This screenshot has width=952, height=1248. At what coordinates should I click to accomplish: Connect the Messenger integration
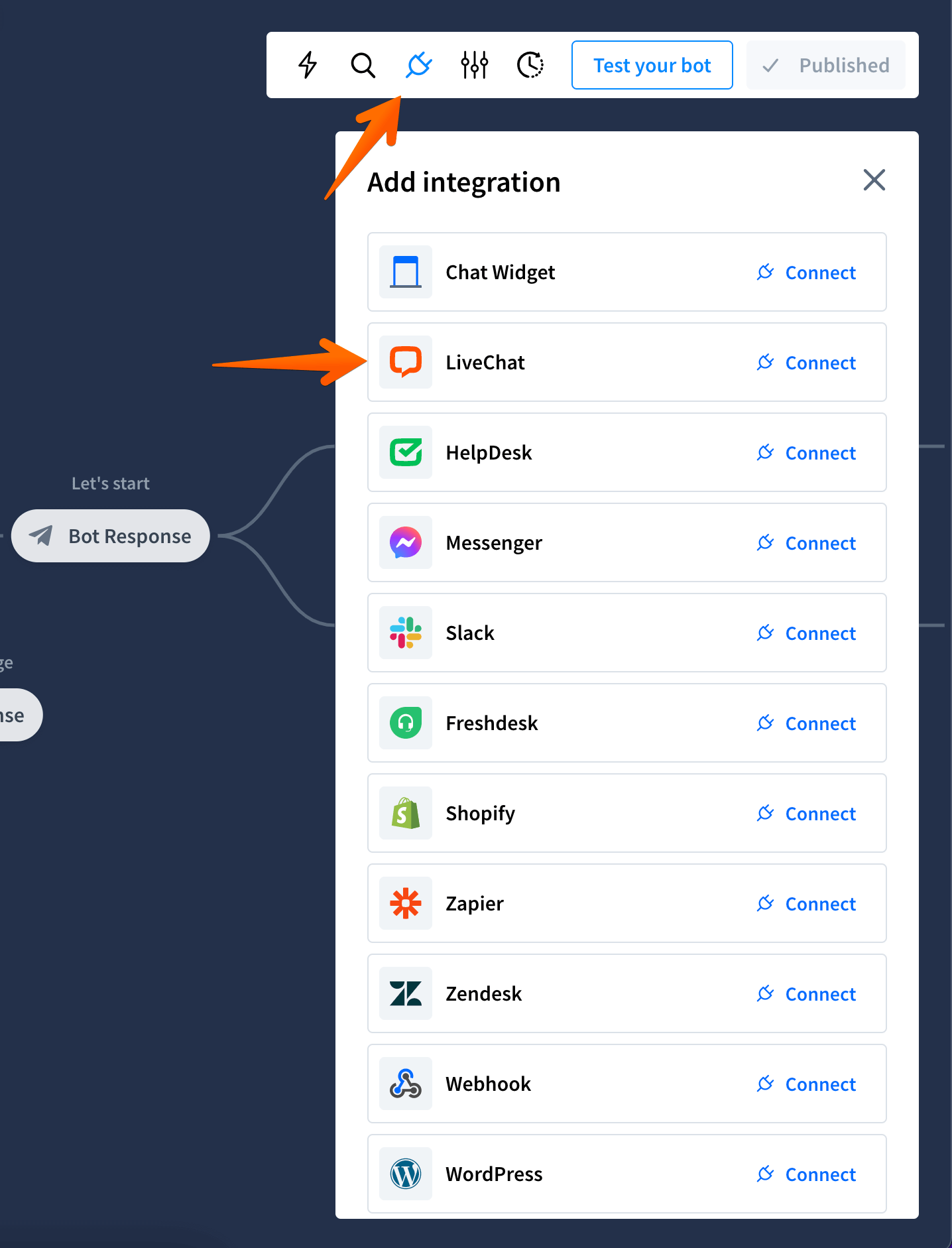tap(806, 543)
